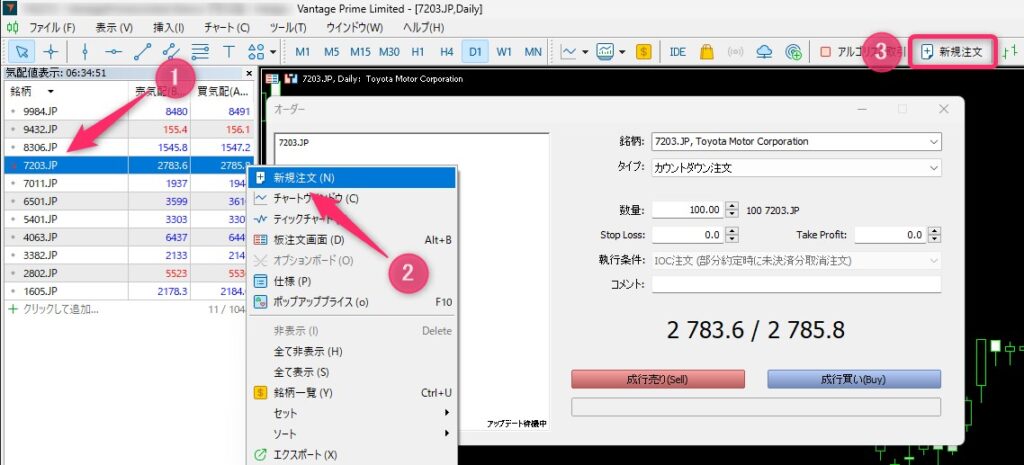Screen dimensions: 1024x465
Task: Select the crosshair cursor tool
Action: 50,51
